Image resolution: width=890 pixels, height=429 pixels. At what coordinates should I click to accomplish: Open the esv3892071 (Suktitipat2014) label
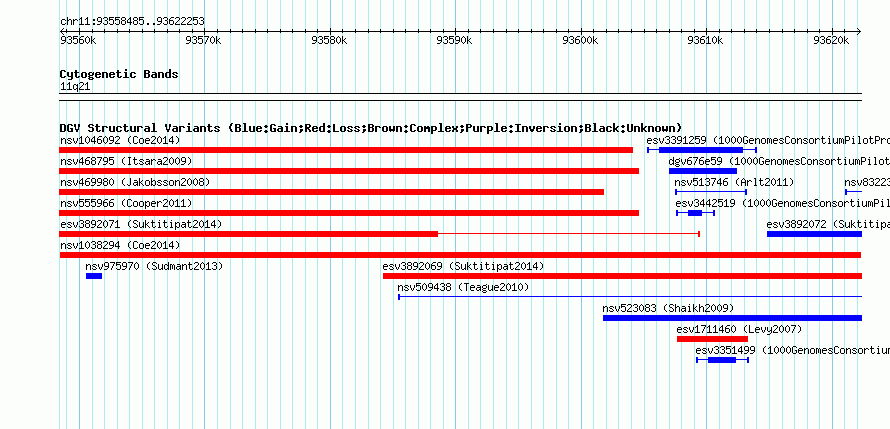click(x=141, y=224)
